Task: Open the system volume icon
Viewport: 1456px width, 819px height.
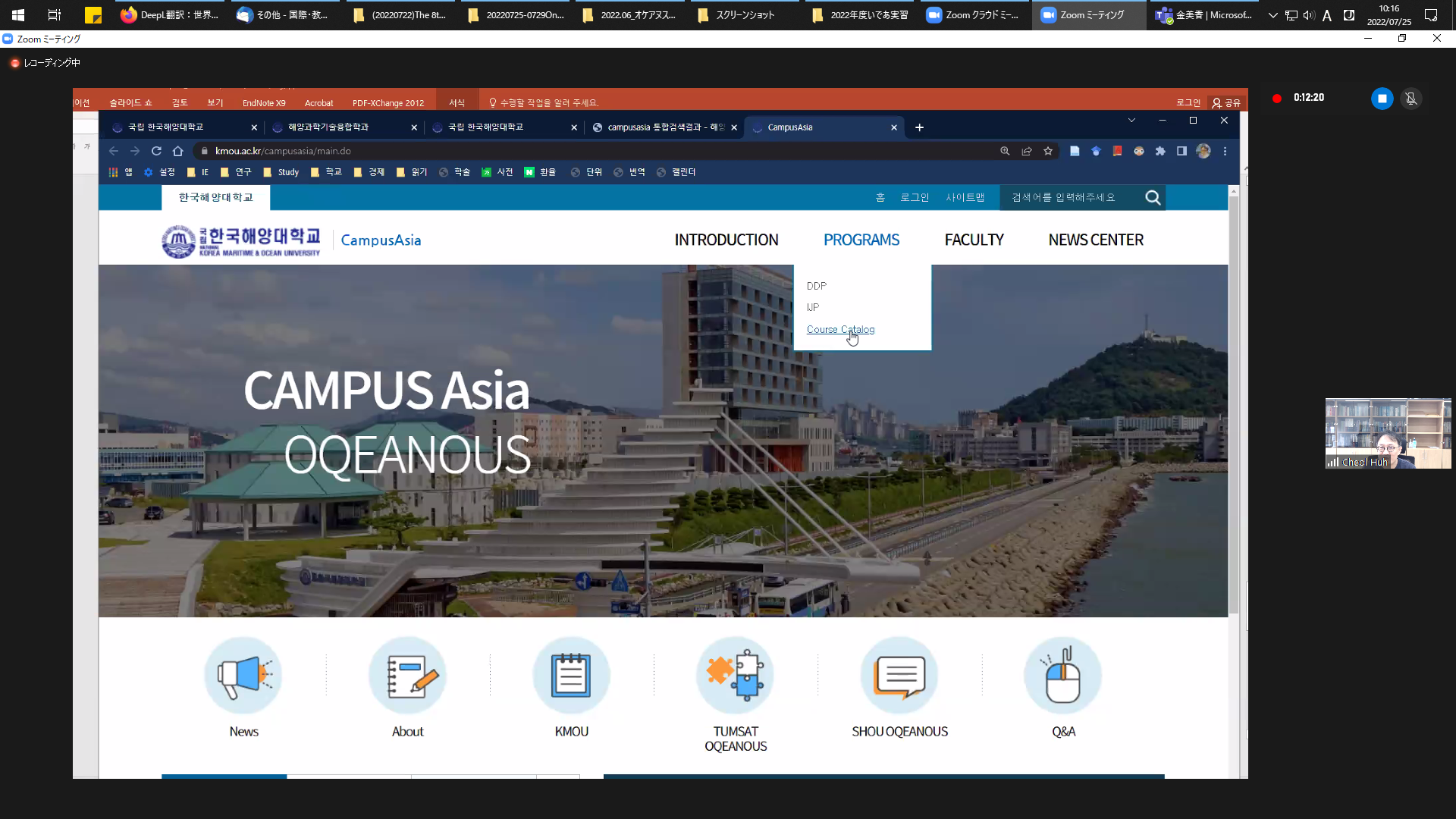Action: [x=1308, y=15]
